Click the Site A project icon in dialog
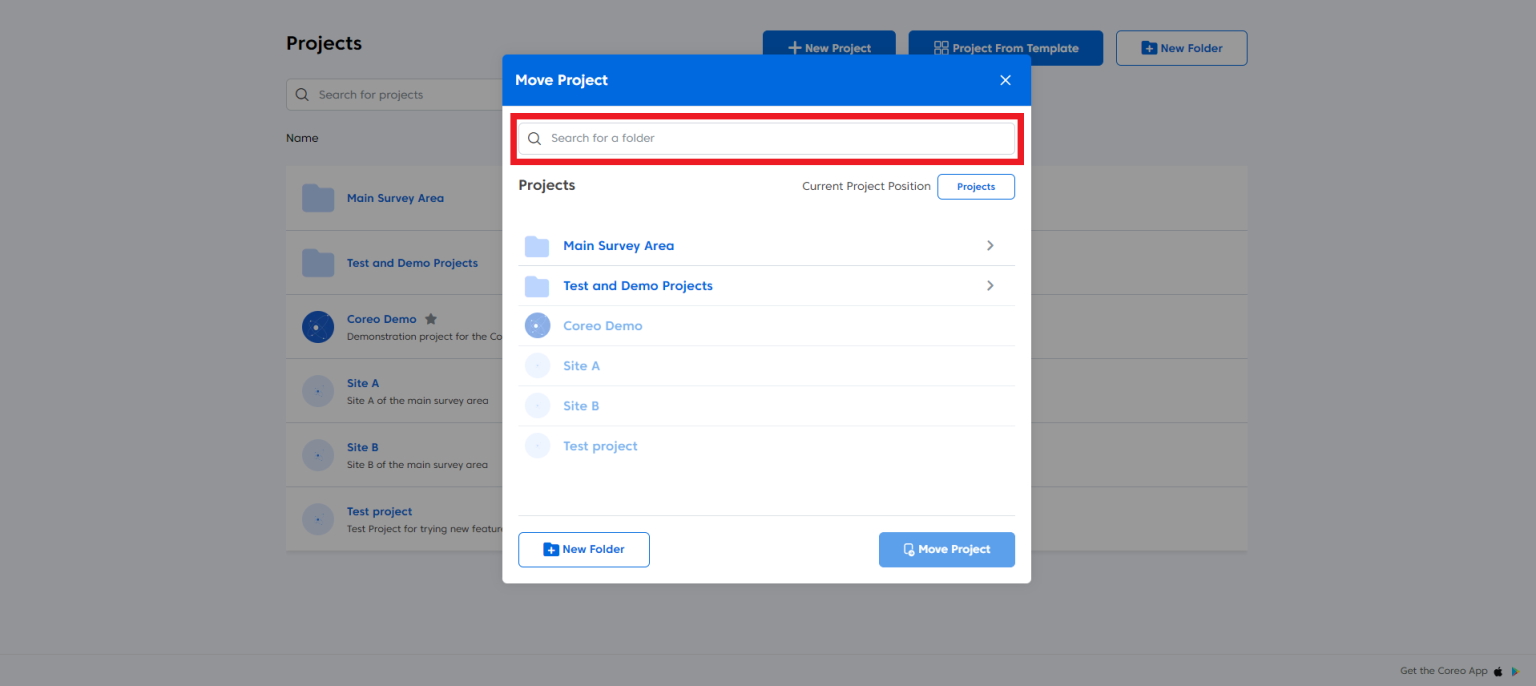Image resolution: width=1536 pixels, height=686 pixels. click(x=537, y=365)
